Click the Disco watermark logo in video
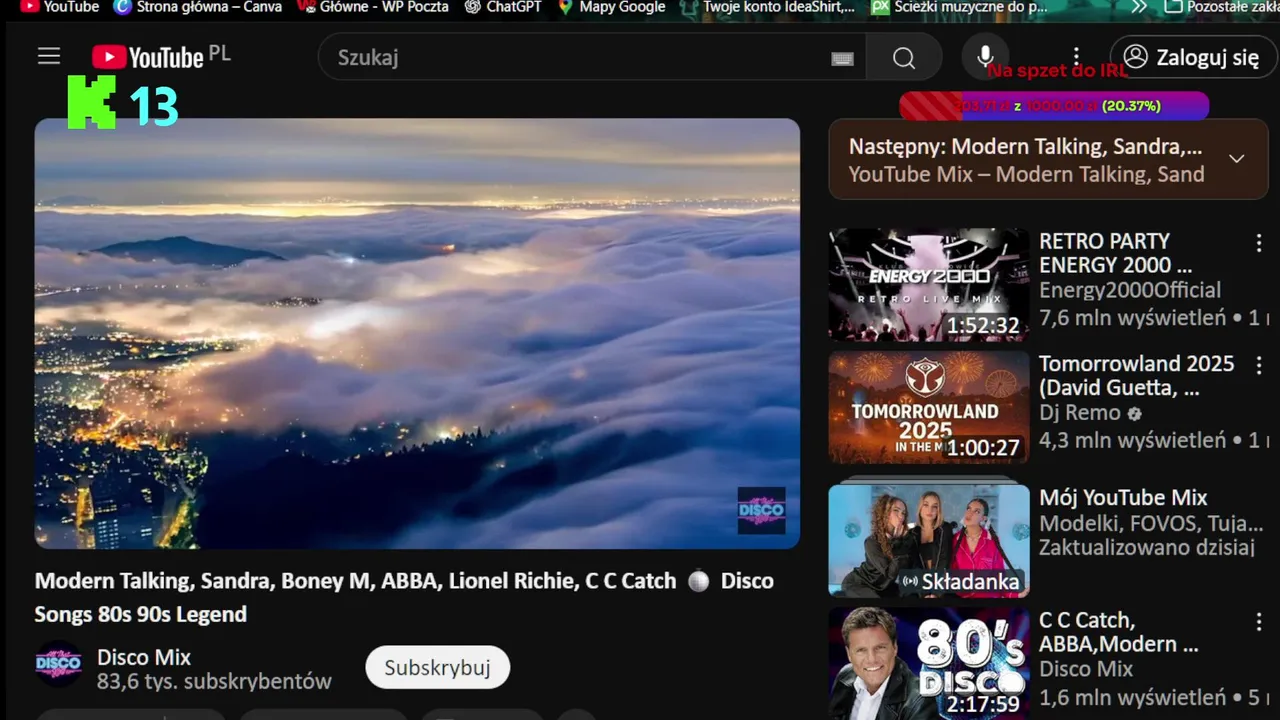1280x720 pixels. point(761,511)
